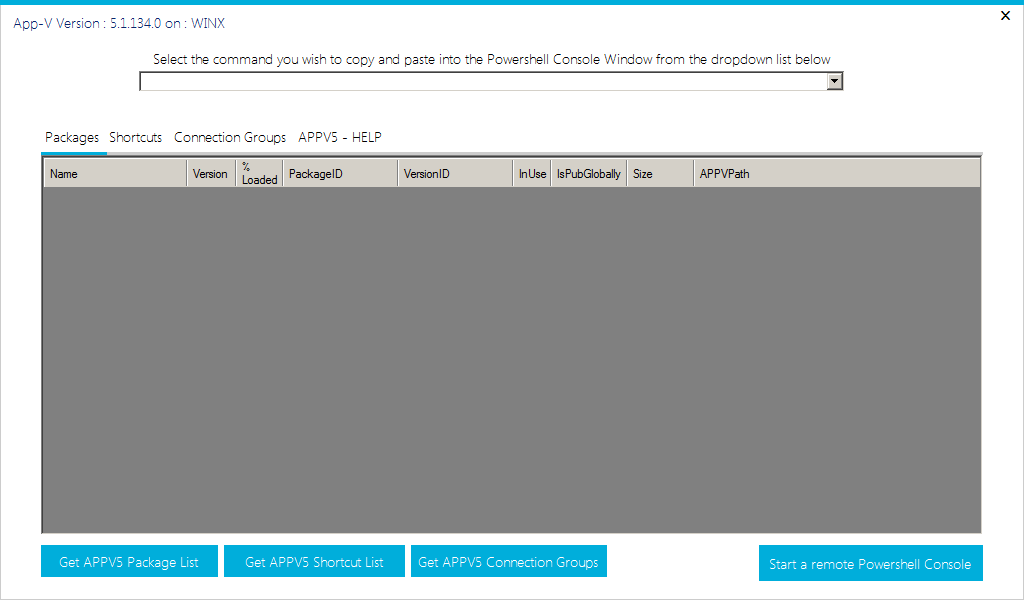Click the PackageID column header
The image size is (1024, 600).
click(340, 174)
